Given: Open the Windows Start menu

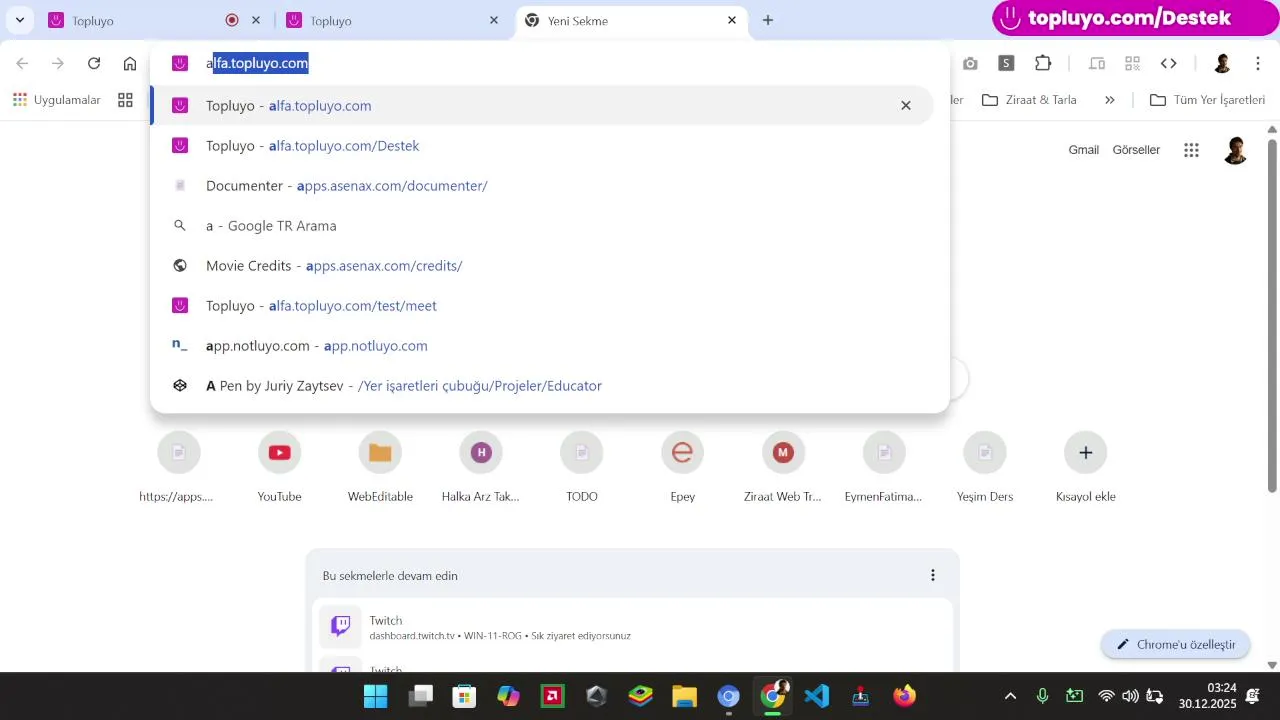Looking at the screenshot, I should 376,696.
